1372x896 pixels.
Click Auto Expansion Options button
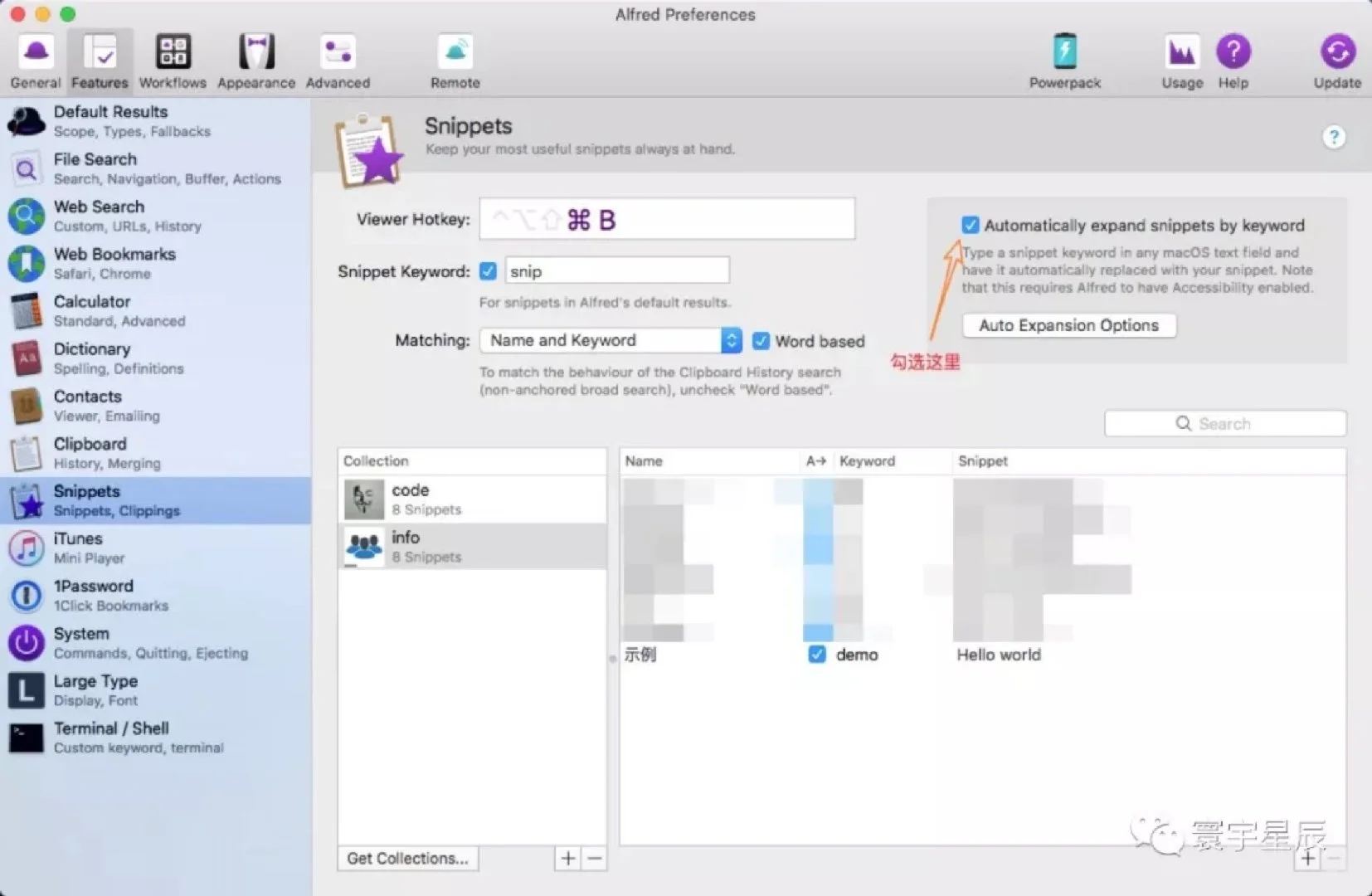click(x=1068, y=325)
